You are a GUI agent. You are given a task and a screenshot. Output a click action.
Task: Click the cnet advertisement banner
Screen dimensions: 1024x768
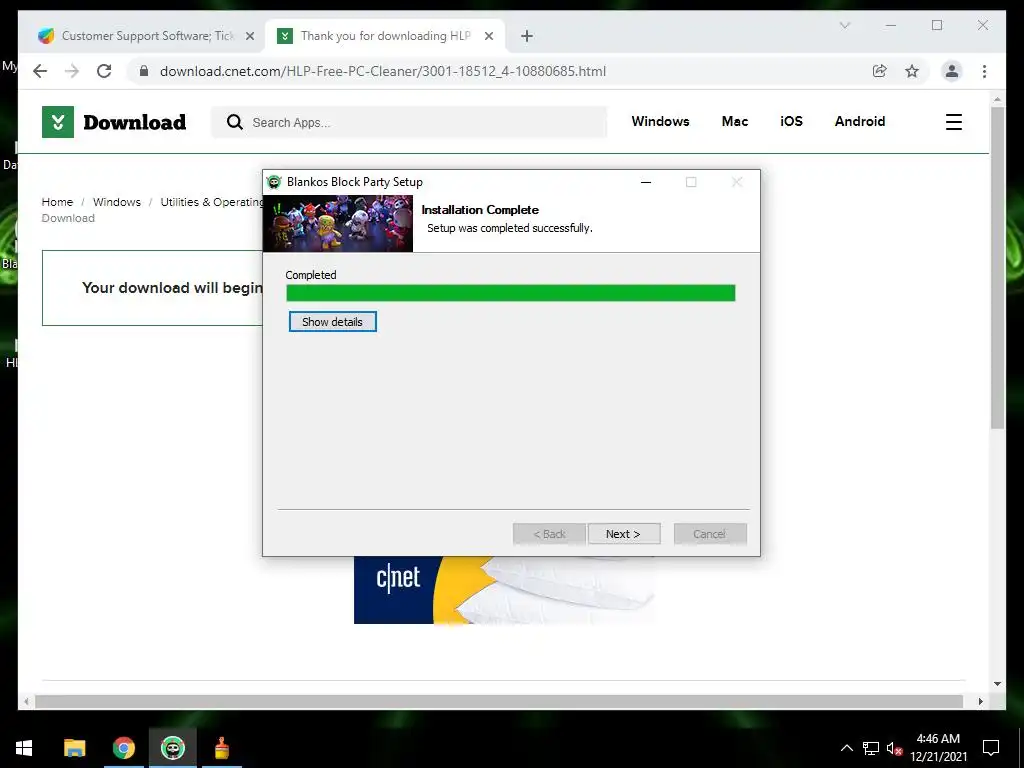504,590
